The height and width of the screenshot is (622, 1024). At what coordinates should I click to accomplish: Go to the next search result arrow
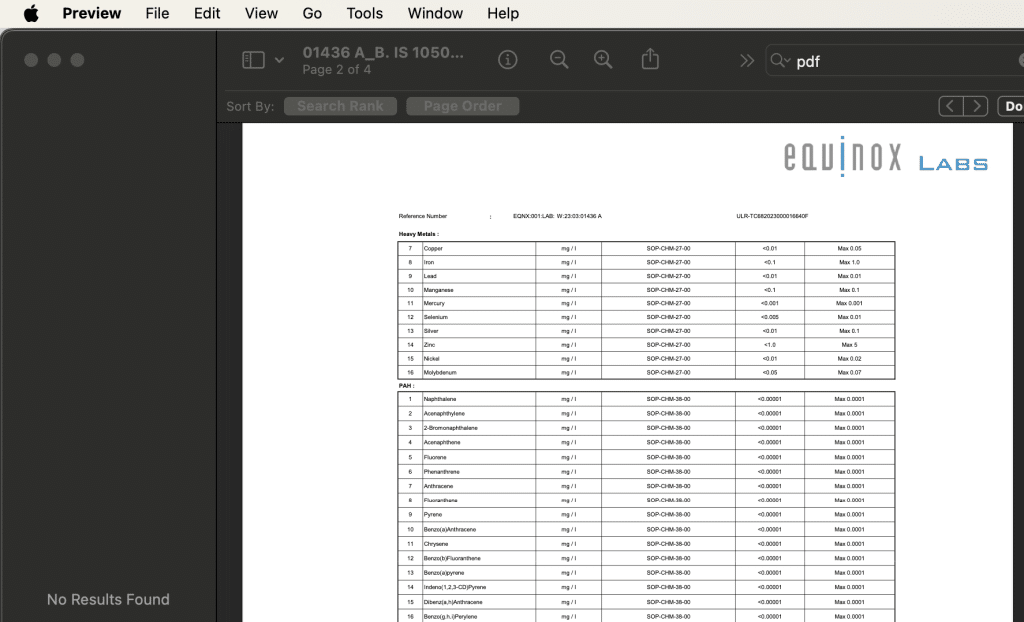[x=976, y=106]
